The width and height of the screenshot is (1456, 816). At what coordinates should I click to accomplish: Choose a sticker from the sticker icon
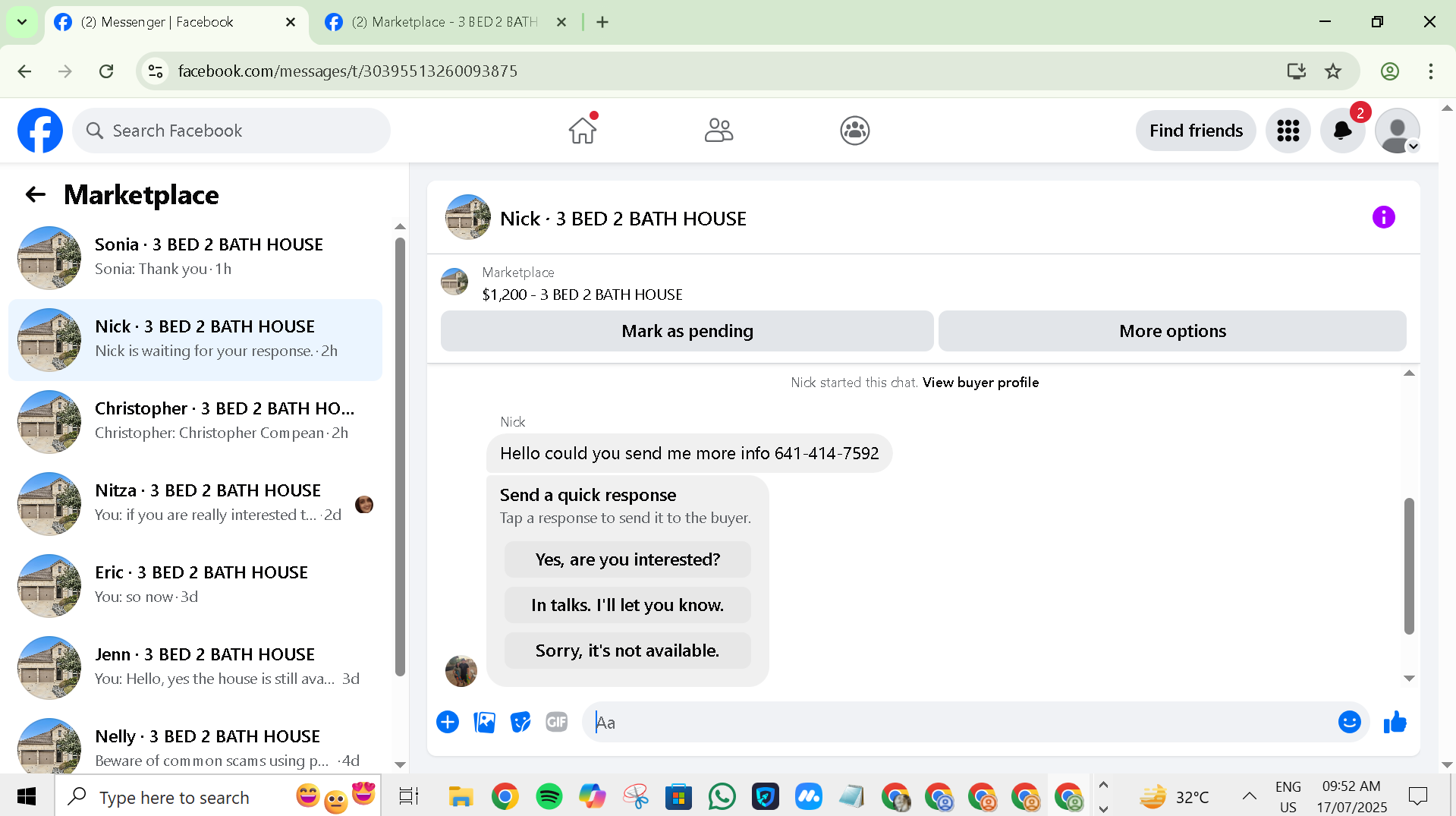520,722
